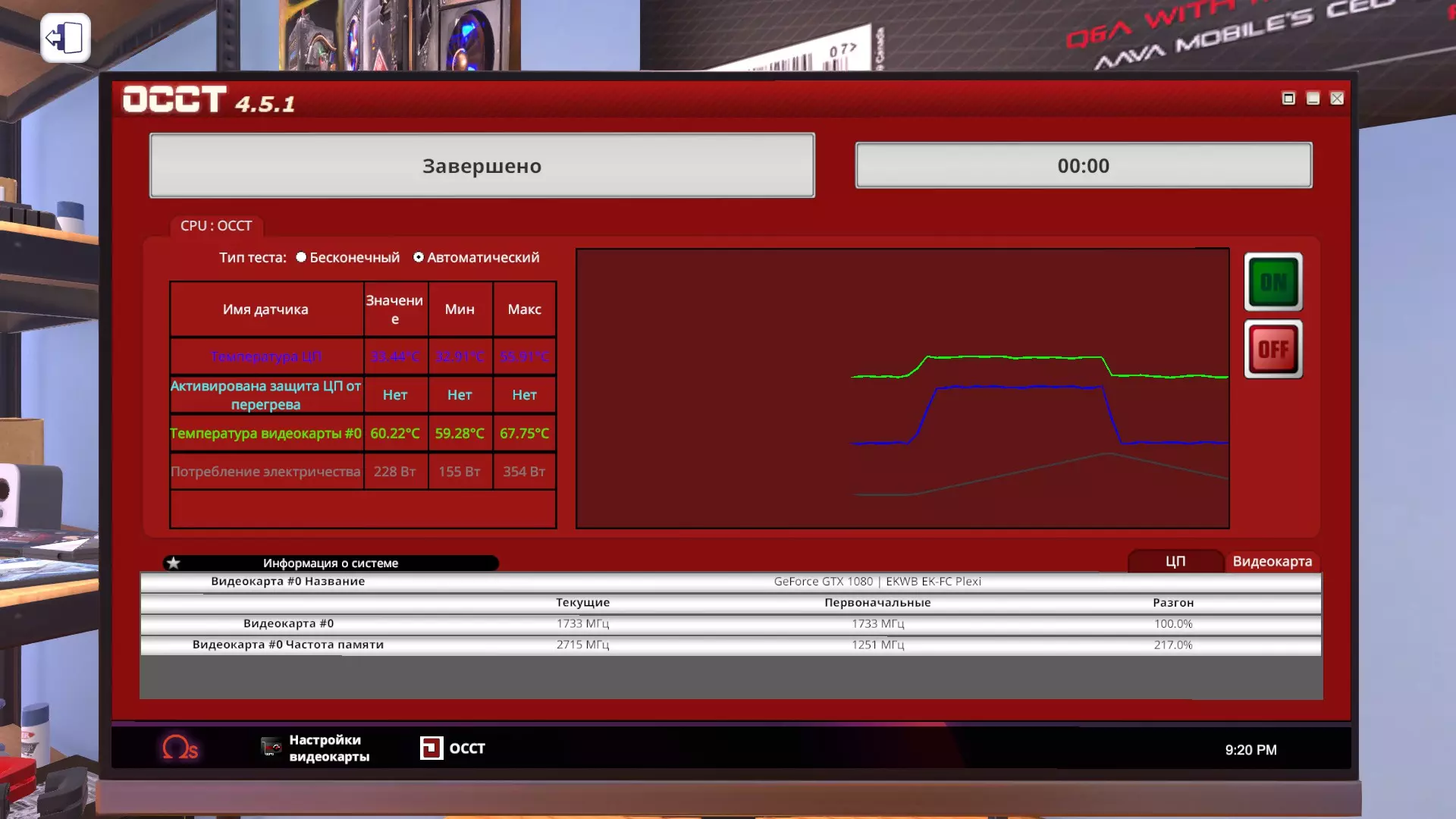Viewport: 1456px width, 819px height.
Task: Click the Температура ЦП sensor row
Action: 265,356
